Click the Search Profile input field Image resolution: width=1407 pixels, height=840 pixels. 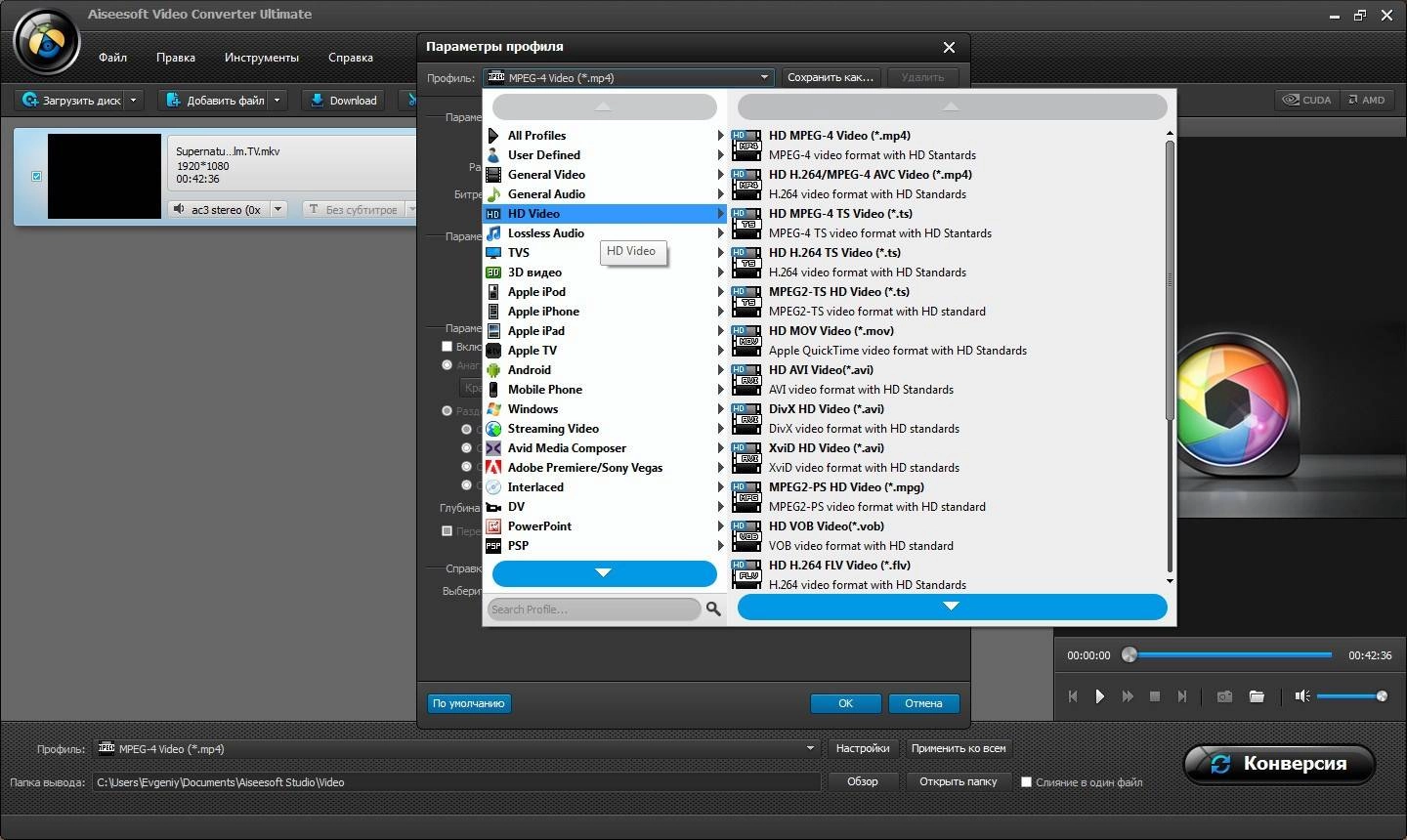point(594,609)
